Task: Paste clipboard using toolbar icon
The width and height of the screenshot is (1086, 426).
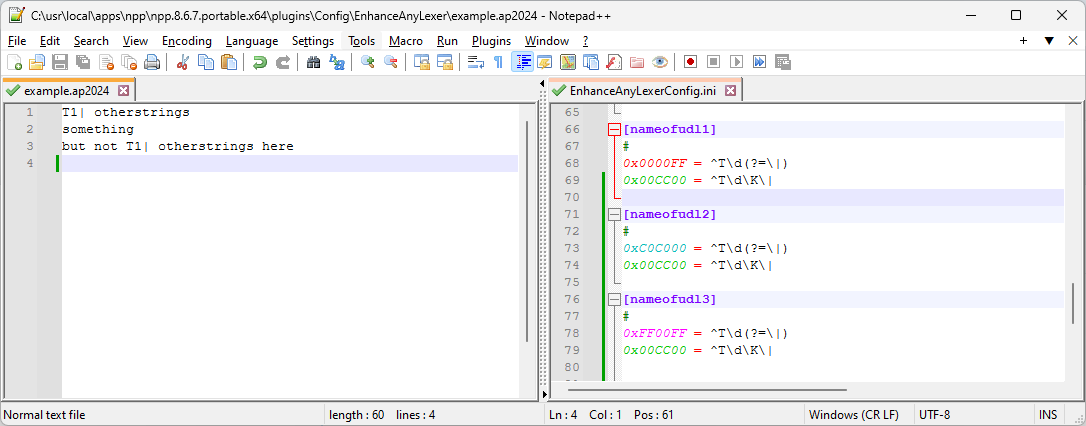Action: tap(229, 62)
